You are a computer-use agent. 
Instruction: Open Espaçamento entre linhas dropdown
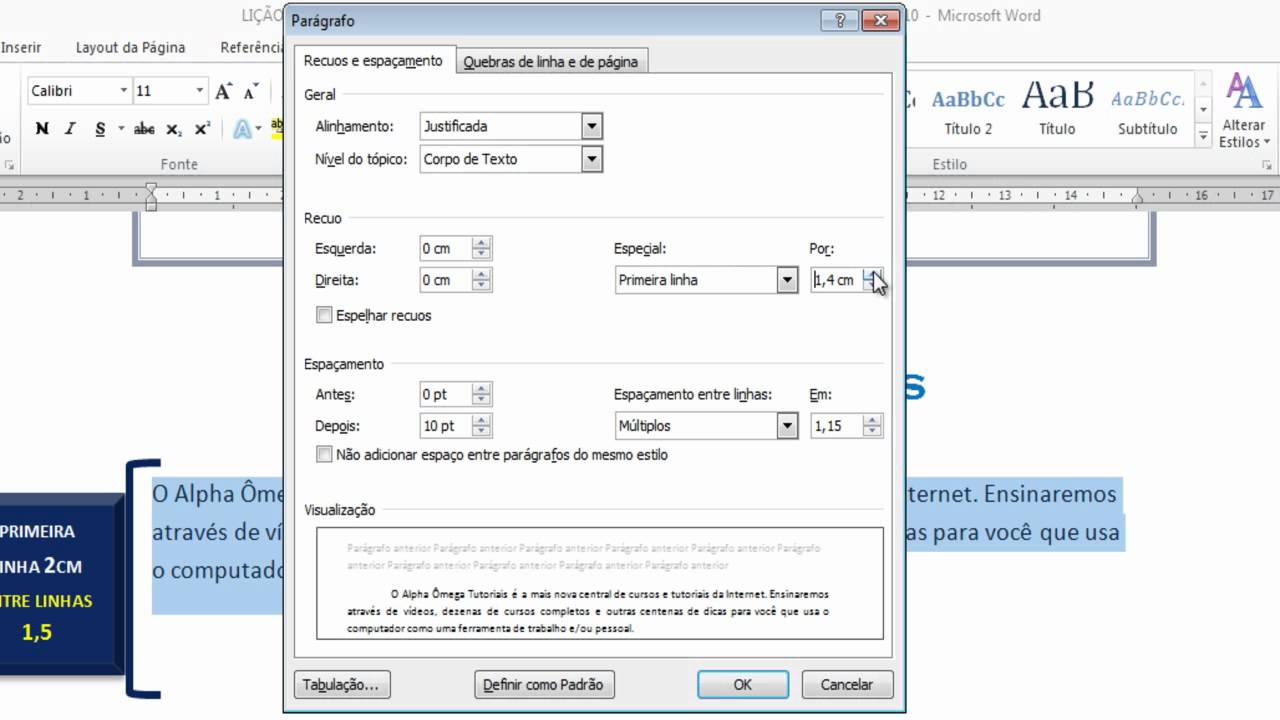(787, 426)
